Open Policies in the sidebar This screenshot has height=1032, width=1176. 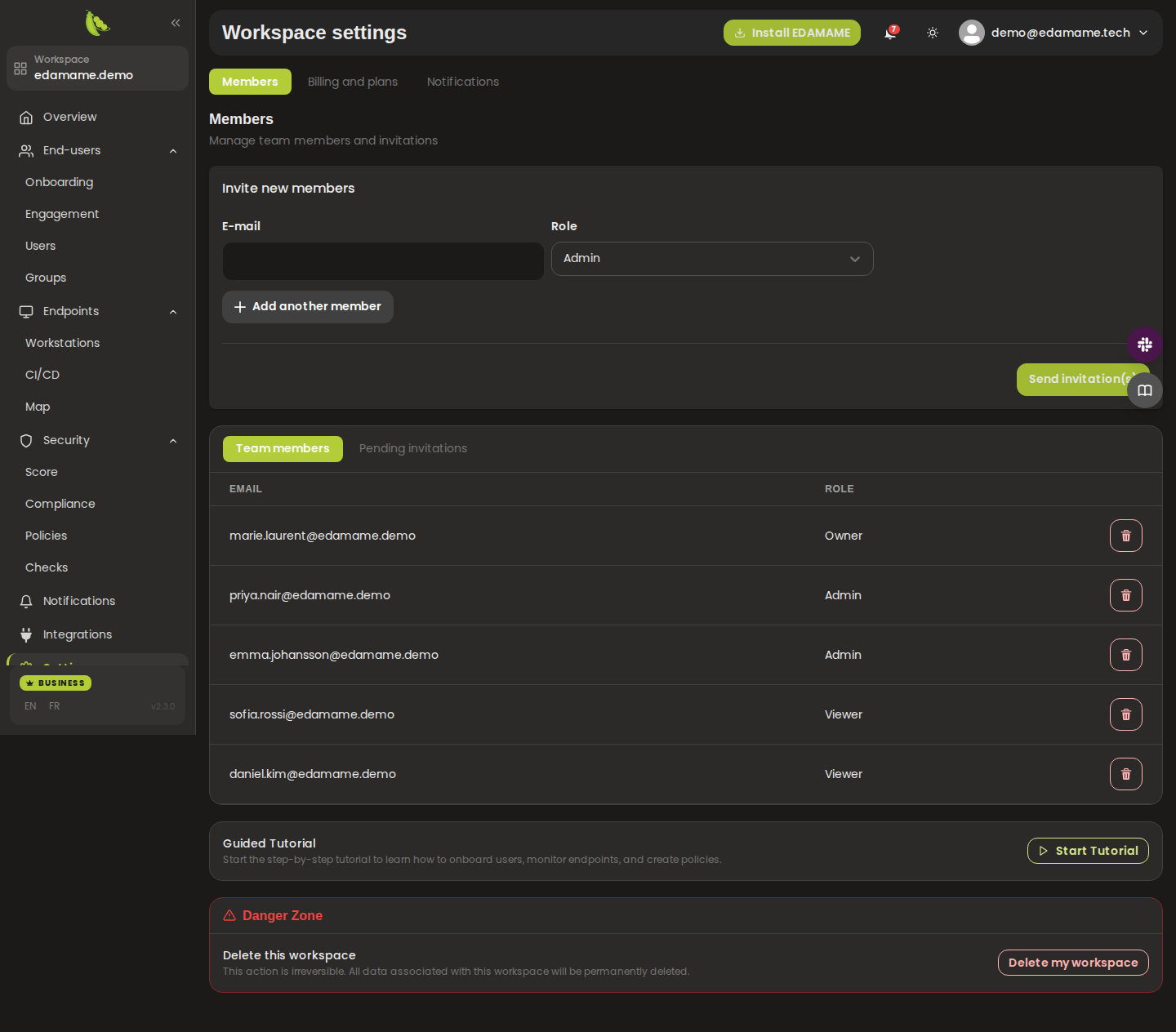(46, 536)
